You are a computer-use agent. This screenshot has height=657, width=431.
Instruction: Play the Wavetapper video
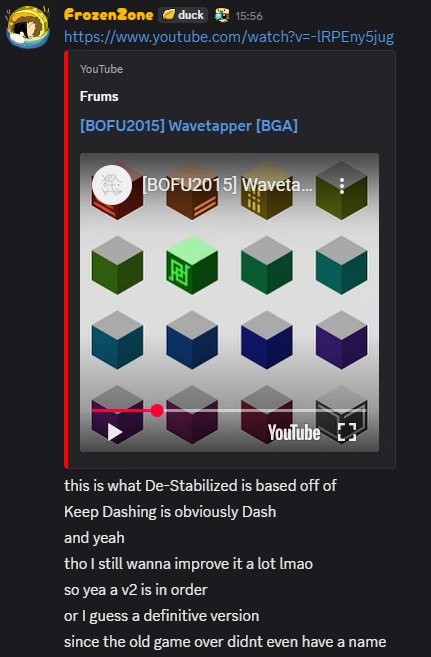(x=114, y=432)
